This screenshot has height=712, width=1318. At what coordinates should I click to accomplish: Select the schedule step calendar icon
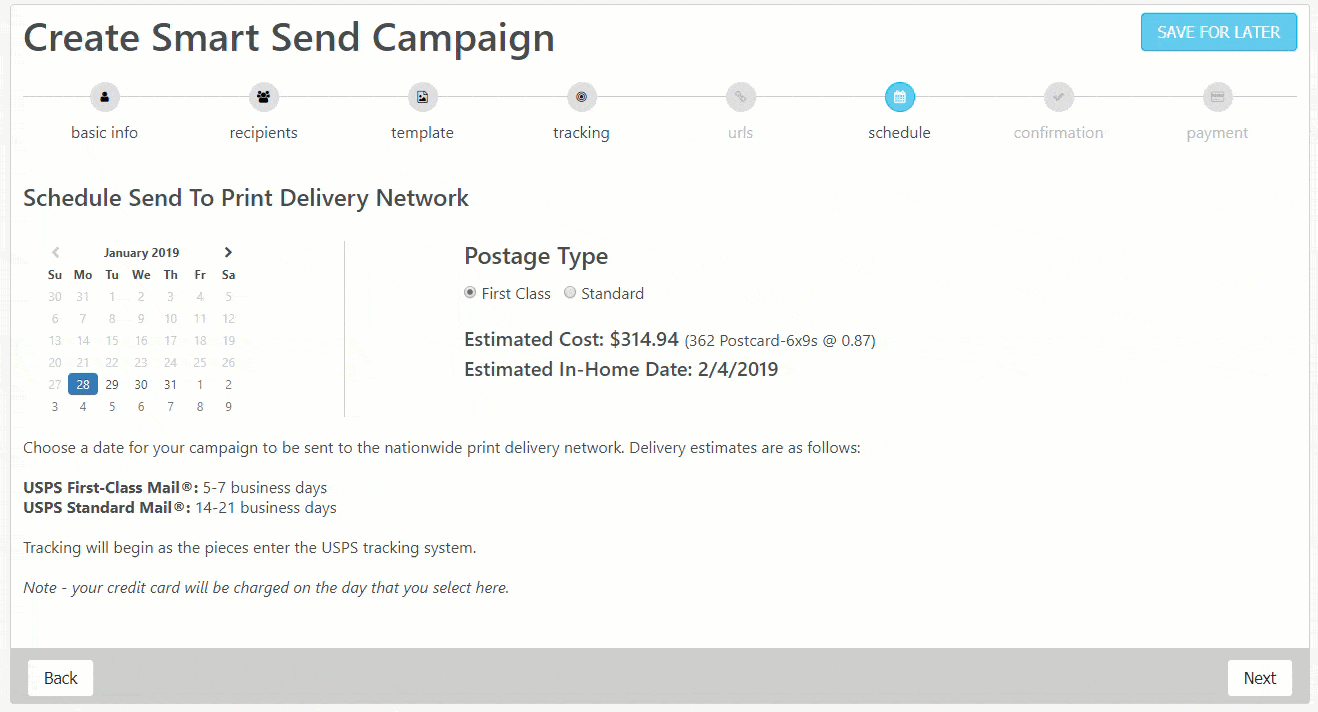click(900, 97)
